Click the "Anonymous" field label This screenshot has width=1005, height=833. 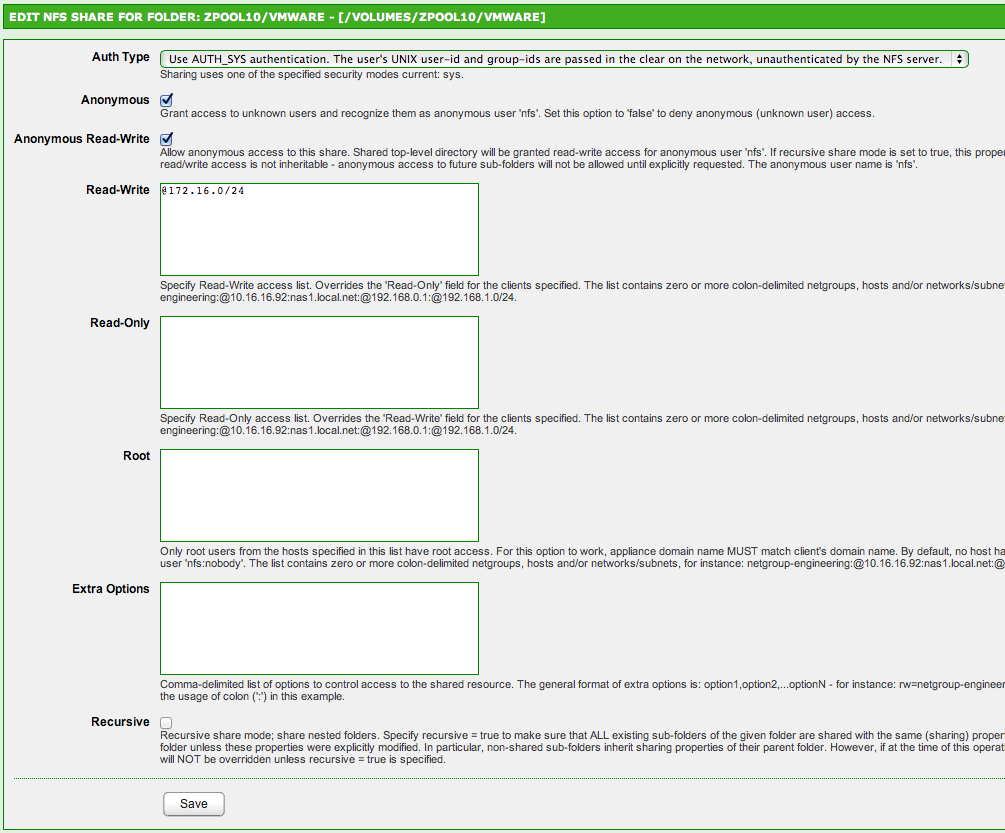point(115,100)
